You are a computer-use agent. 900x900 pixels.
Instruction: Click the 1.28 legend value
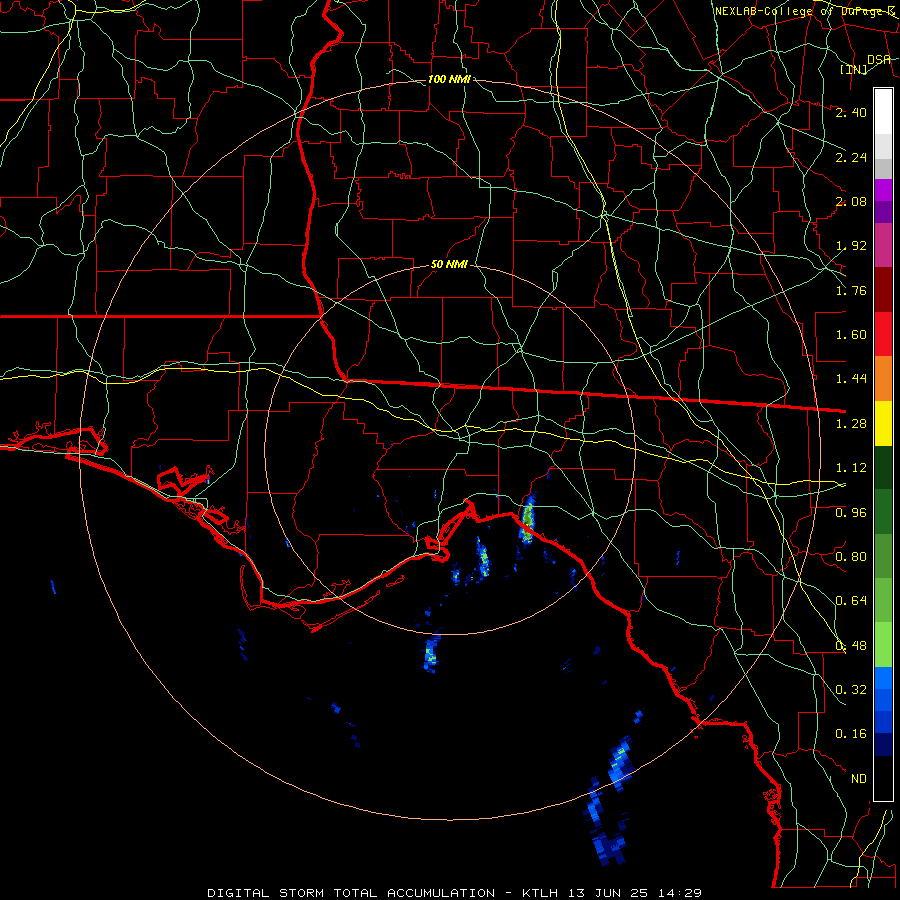coord(851,424)
